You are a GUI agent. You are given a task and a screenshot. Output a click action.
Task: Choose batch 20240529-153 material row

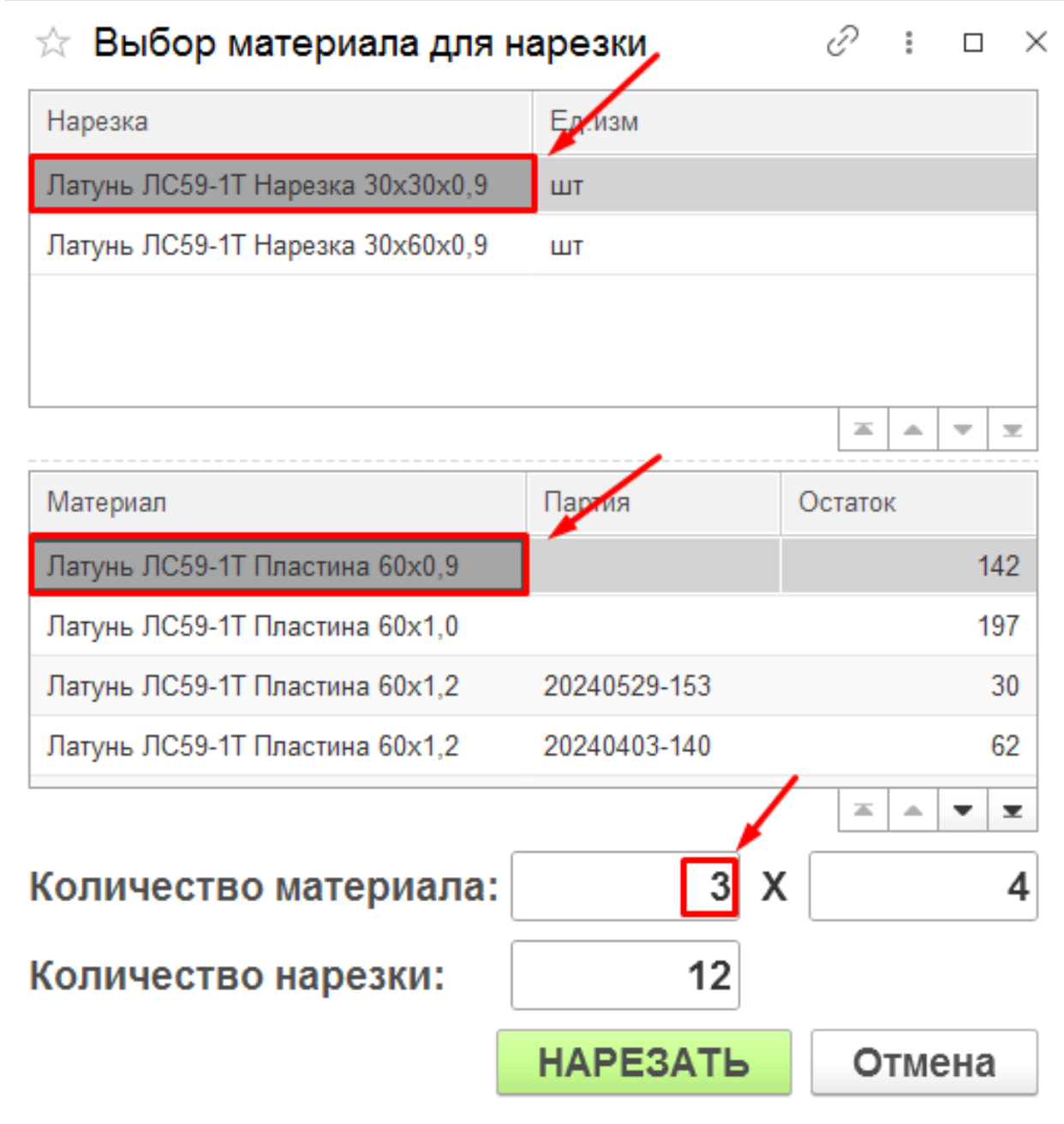pyautogui.click(x=626, y=686)
